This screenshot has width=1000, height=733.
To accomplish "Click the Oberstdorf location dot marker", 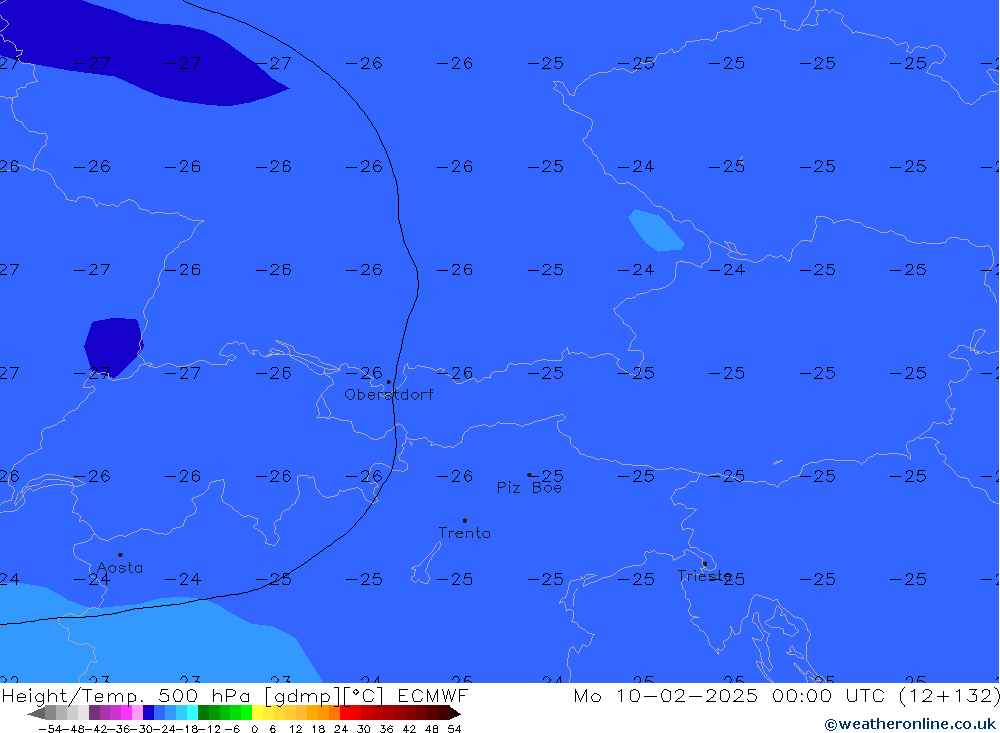I will (388, 382).
